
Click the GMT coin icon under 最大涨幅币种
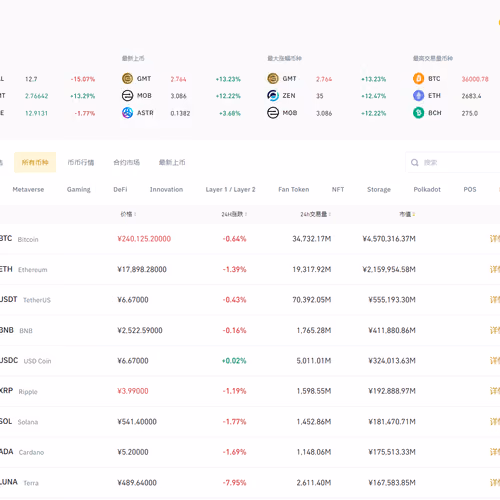coord(273,79)
